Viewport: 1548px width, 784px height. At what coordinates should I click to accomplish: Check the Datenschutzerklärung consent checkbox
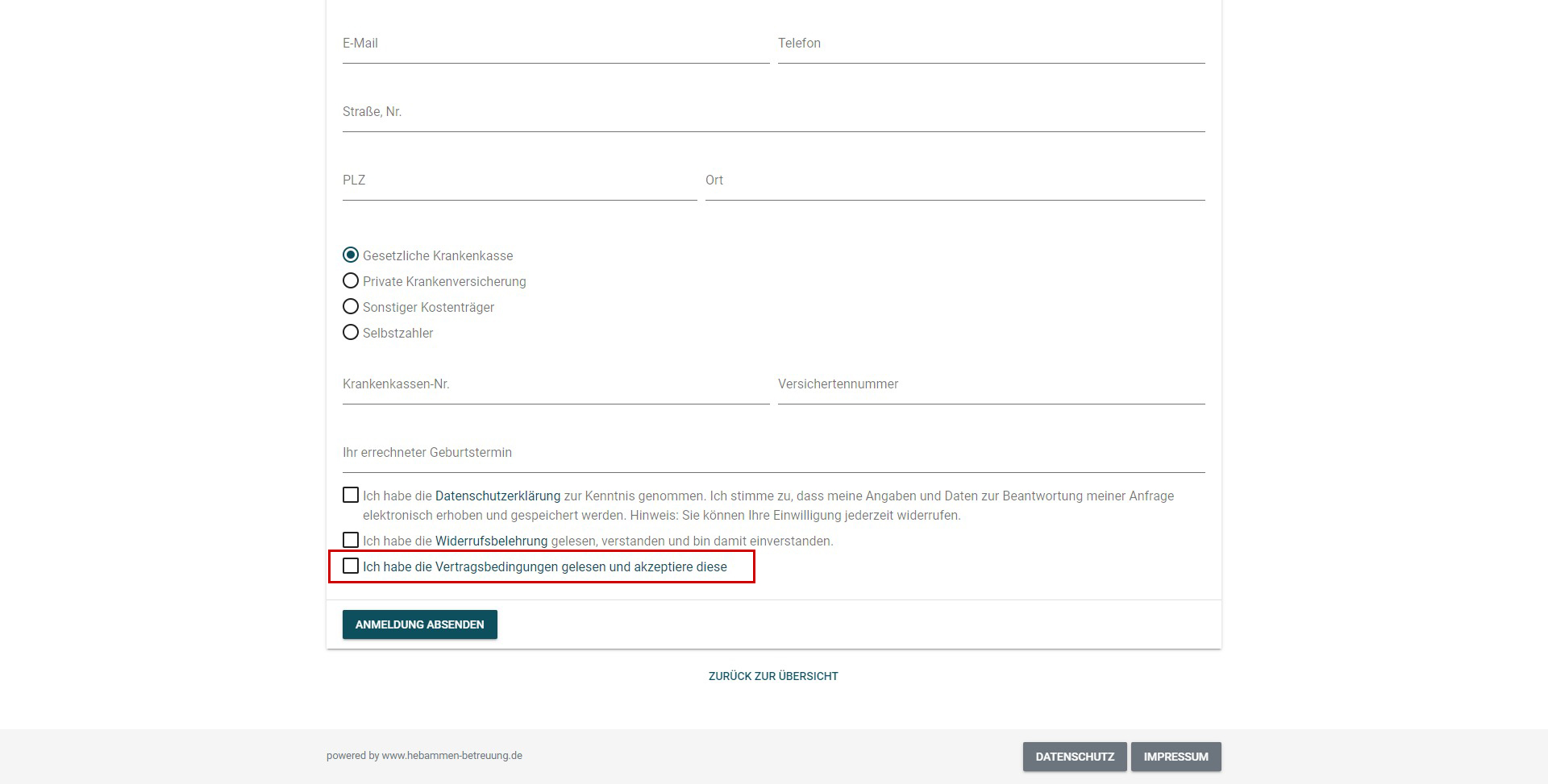coord(351,496)
